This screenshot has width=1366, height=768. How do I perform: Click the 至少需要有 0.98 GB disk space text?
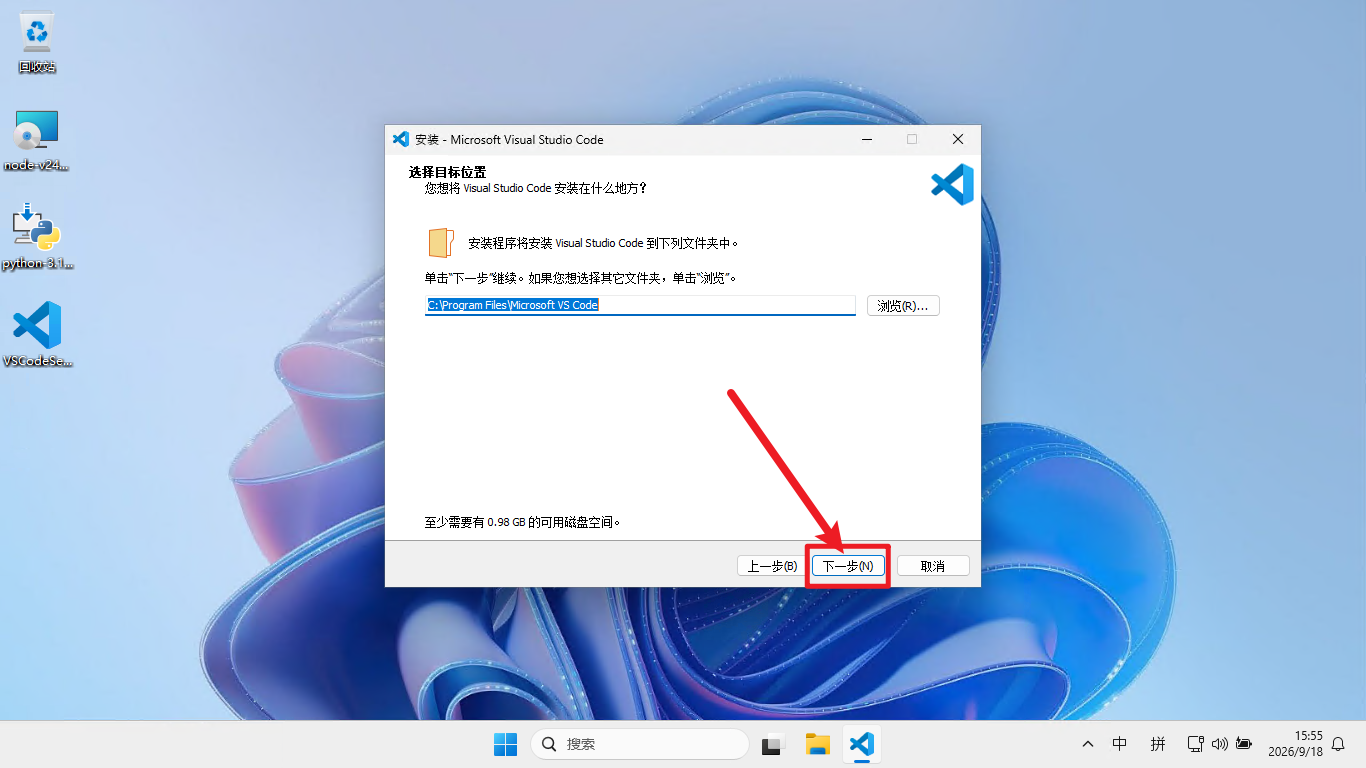tap(523, 522)
